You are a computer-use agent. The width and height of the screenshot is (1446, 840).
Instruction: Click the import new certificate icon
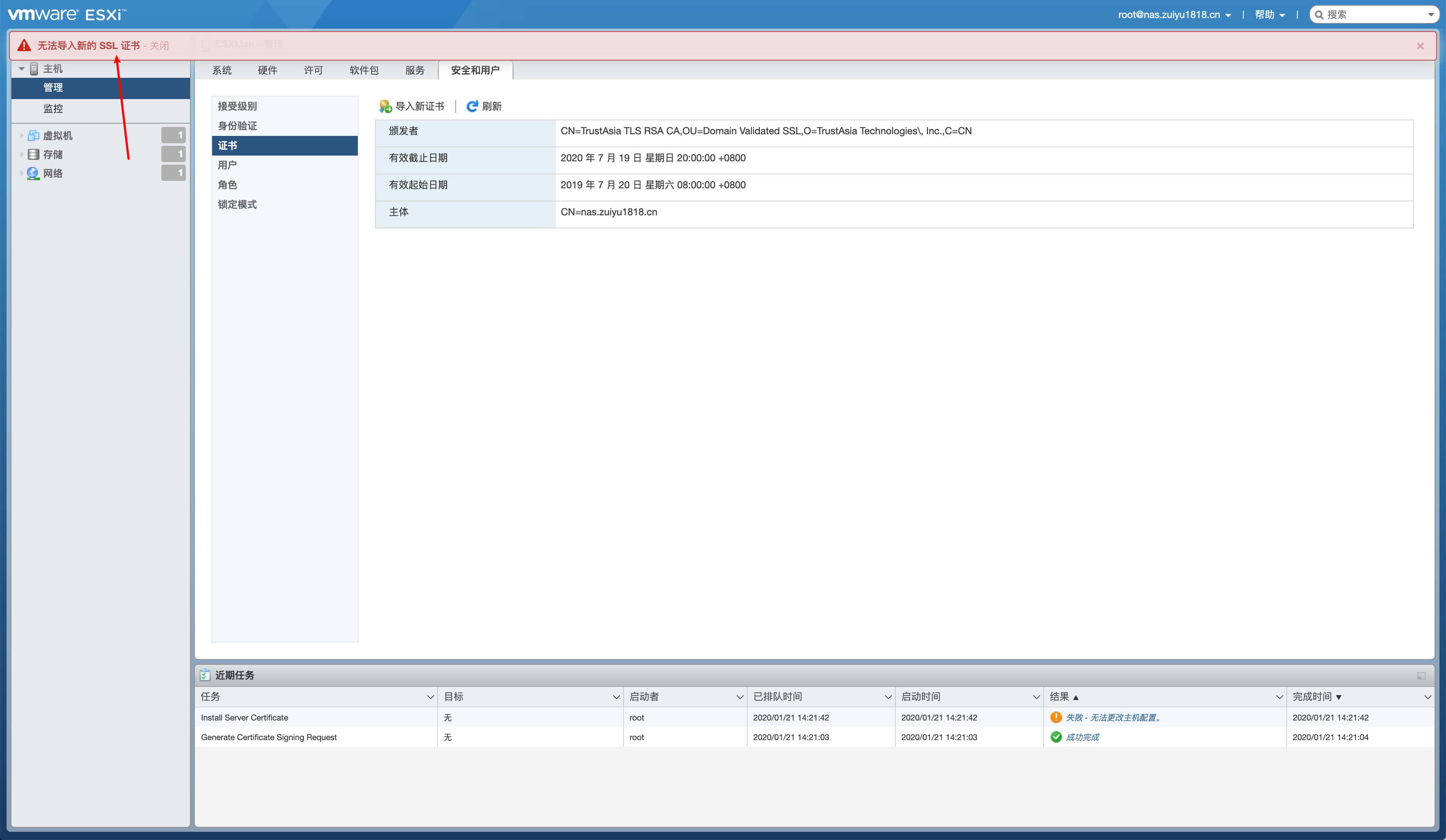coord(385,106)
